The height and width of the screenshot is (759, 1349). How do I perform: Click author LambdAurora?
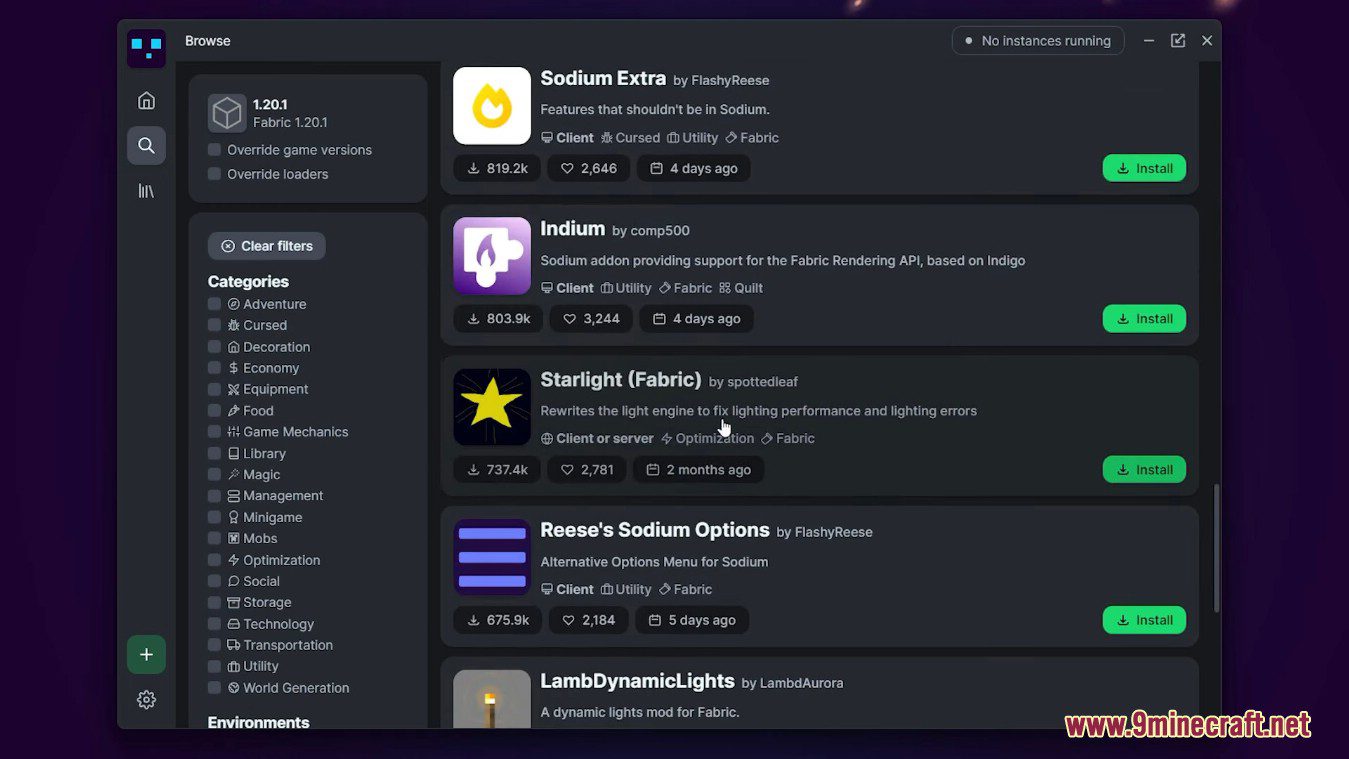pyautogui.click(x=802, y=683)
